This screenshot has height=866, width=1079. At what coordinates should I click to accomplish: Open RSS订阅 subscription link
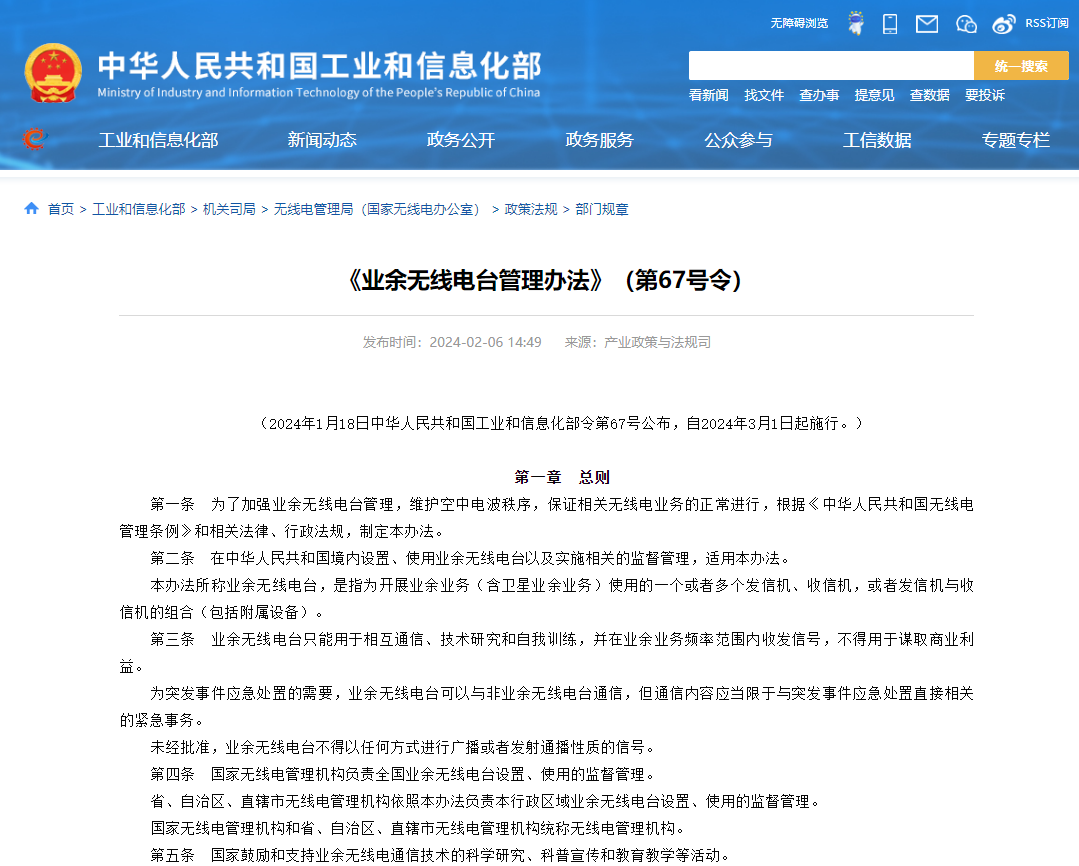tap(1047, 23)
